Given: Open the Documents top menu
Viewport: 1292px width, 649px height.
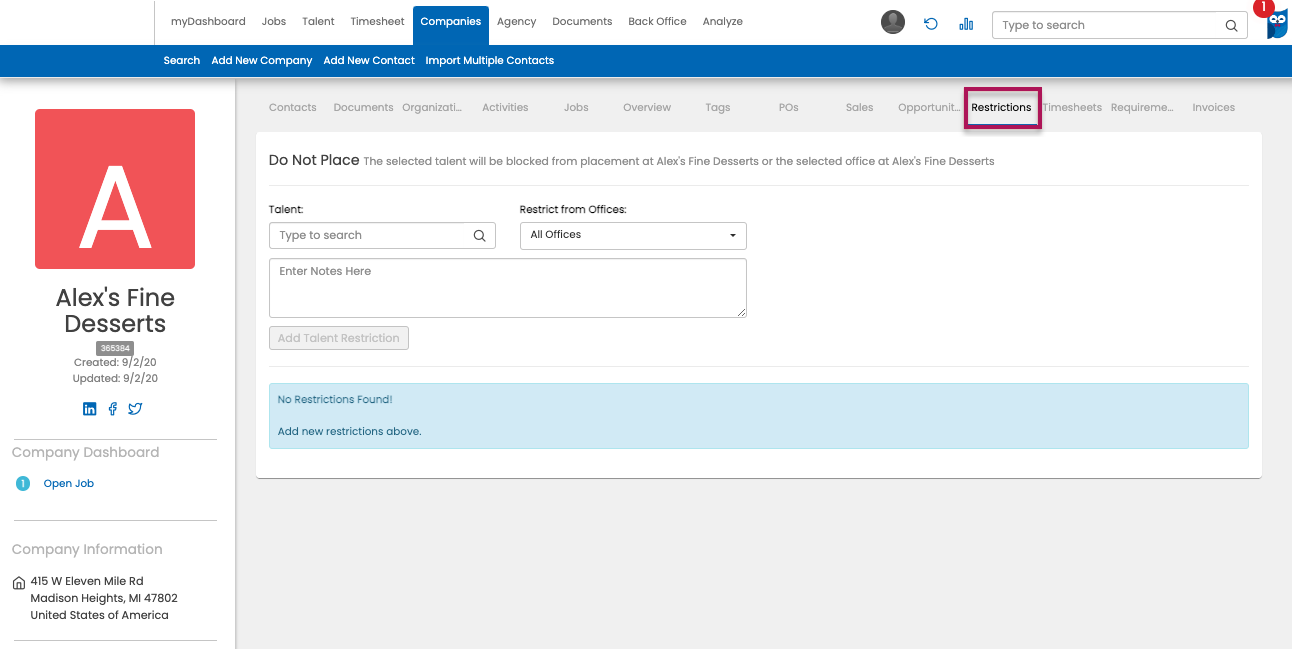Looking at the screenshot, I should tap(582, 22).
